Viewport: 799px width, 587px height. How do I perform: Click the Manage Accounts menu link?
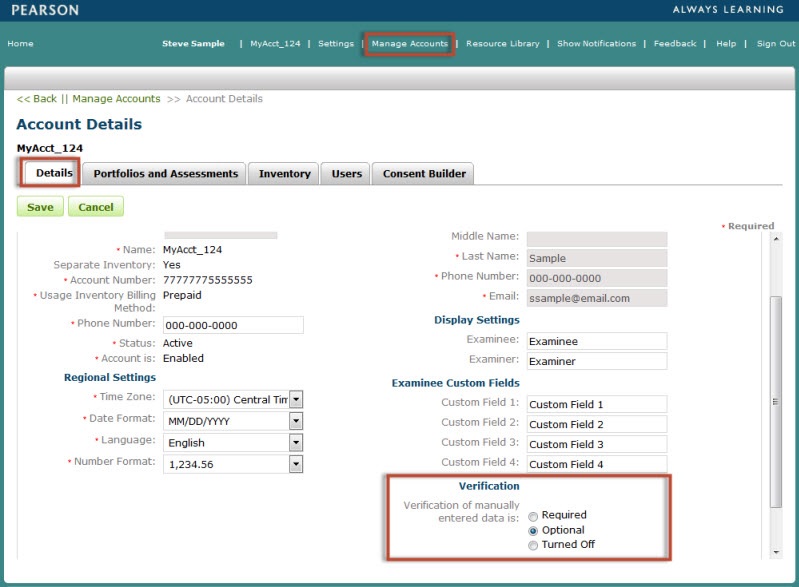(x=409, y=44)
